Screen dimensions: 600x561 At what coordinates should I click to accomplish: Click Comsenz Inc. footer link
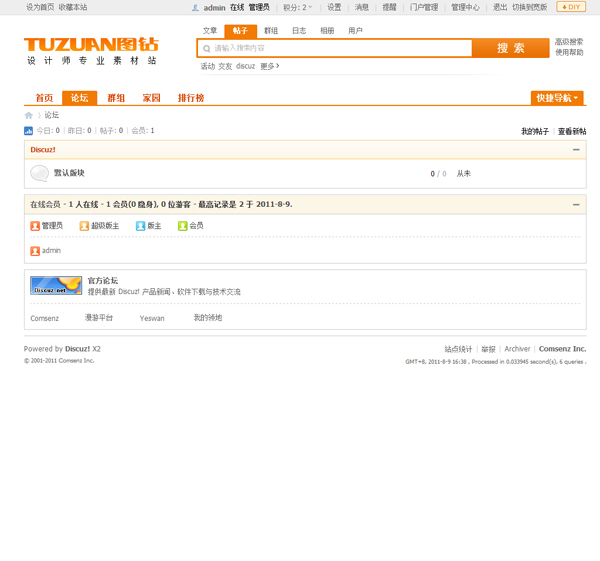pyautogui.click(x=562, y=349)
